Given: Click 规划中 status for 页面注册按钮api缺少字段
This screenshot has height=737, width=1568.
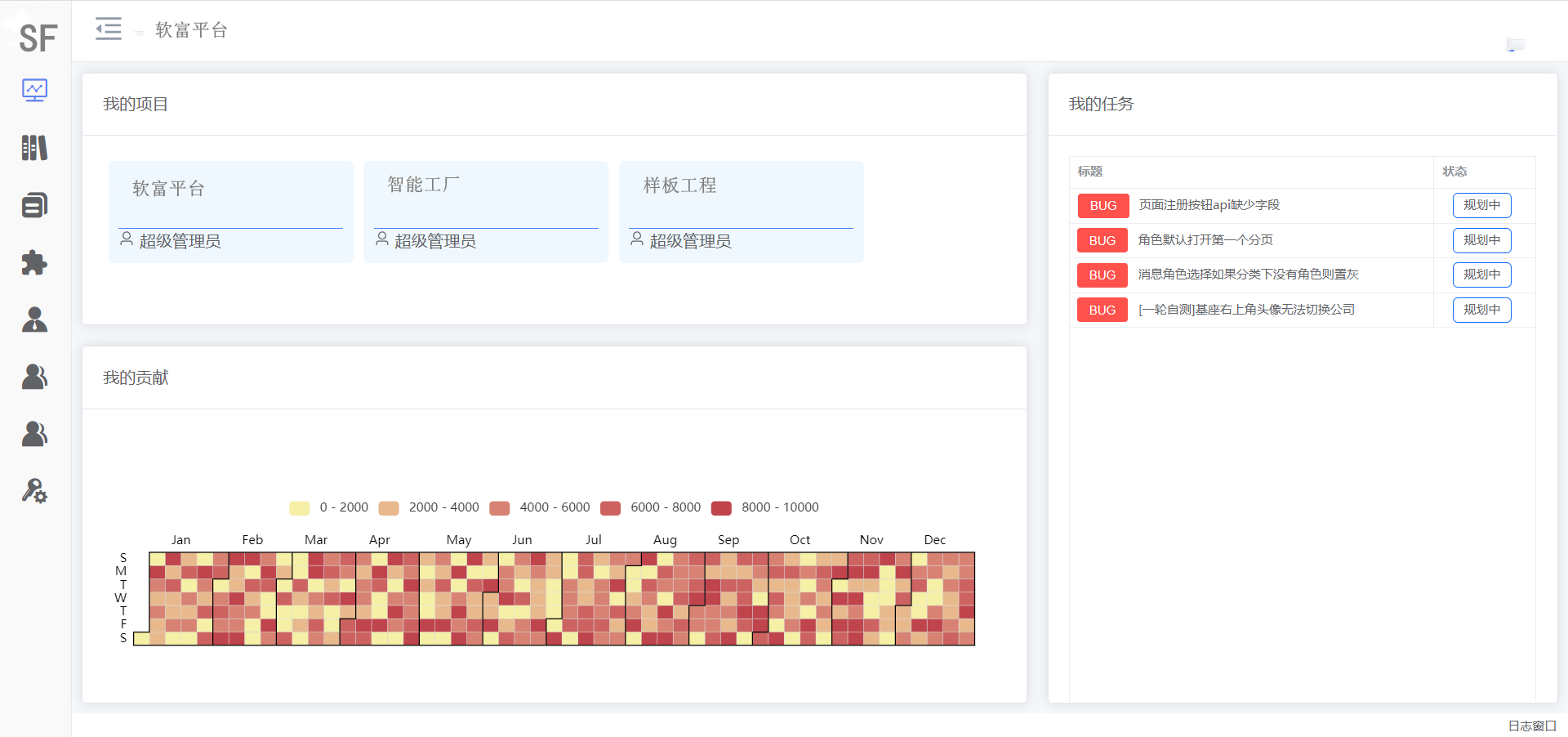Looking at the screenshot, I should pyautogui.click(x=1481, y=205).
